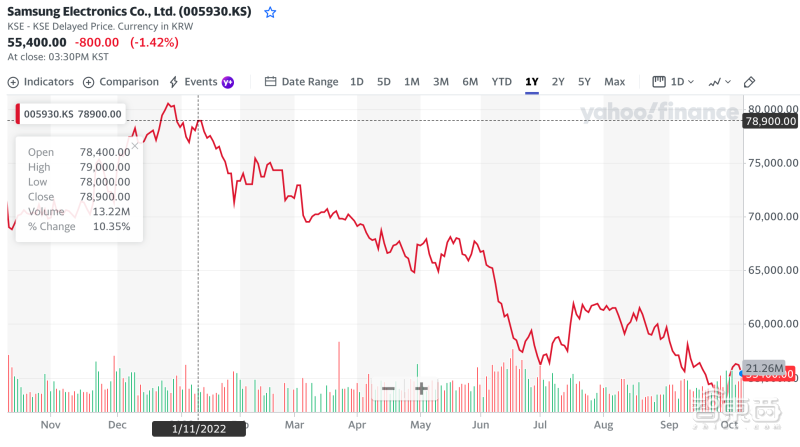800x447 pixels.
Task: Open the line chart type dropdown
Action: click(719, 82)
